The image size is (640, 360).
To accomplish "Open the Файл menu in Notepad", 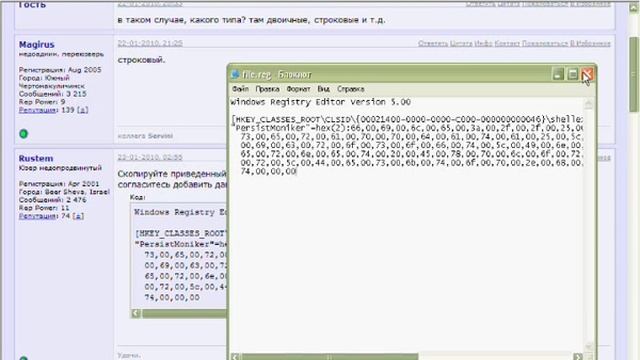I will 240,89.
